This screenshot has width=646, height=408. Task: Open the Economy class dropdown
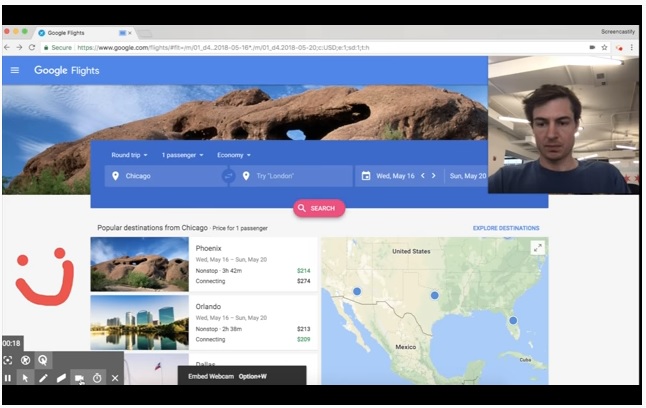coord(234,155)
